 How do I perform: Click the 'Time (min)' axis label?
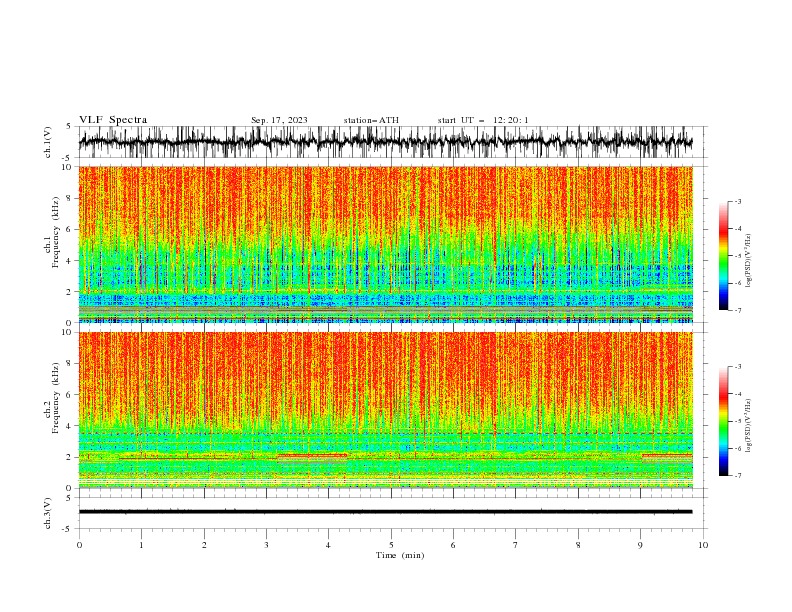(x=400, y=555)
